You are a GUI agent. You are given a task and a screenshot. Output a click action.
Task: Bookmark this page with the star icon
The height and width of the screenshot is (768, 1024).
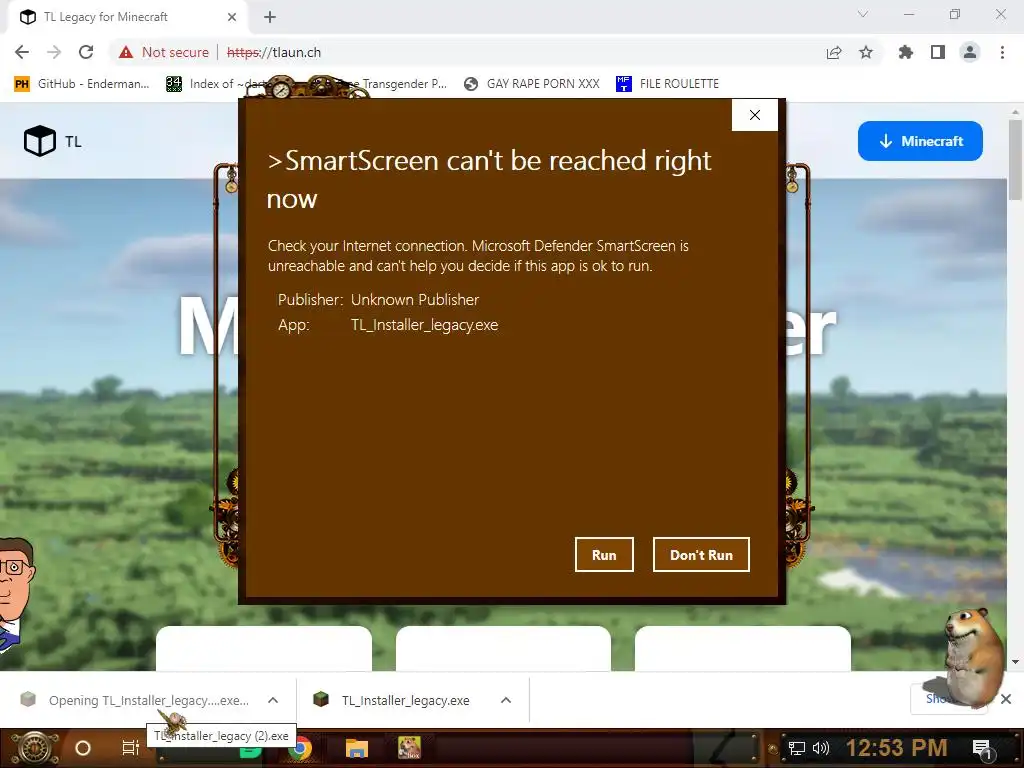click(866, 52)
